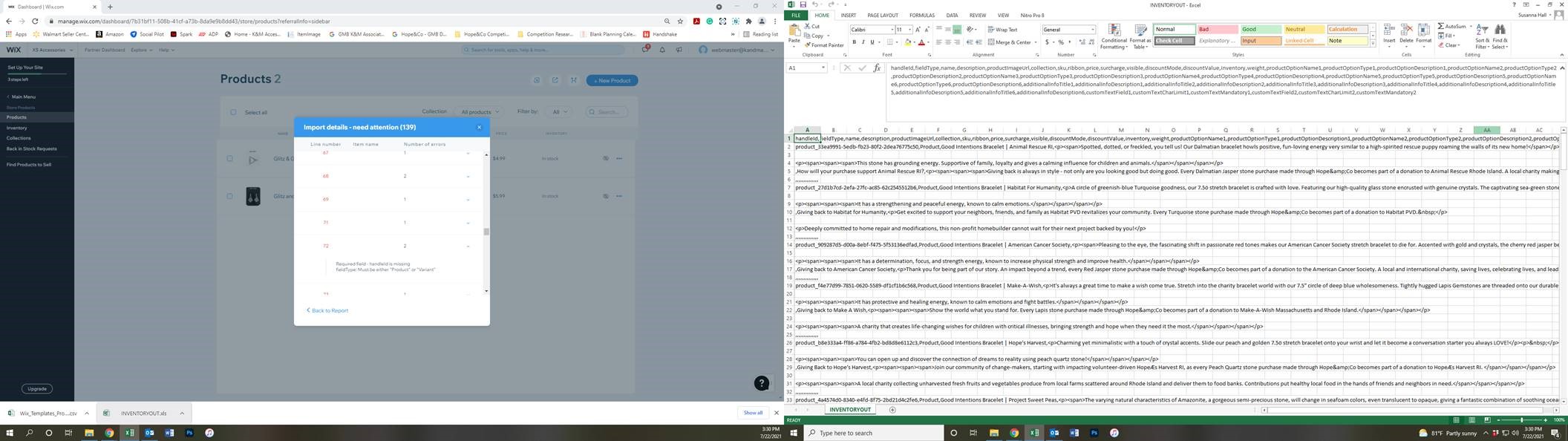This screenshot has height=441, width=1568.
Task: Expand error details for line 71
Action: pos(468,223)
